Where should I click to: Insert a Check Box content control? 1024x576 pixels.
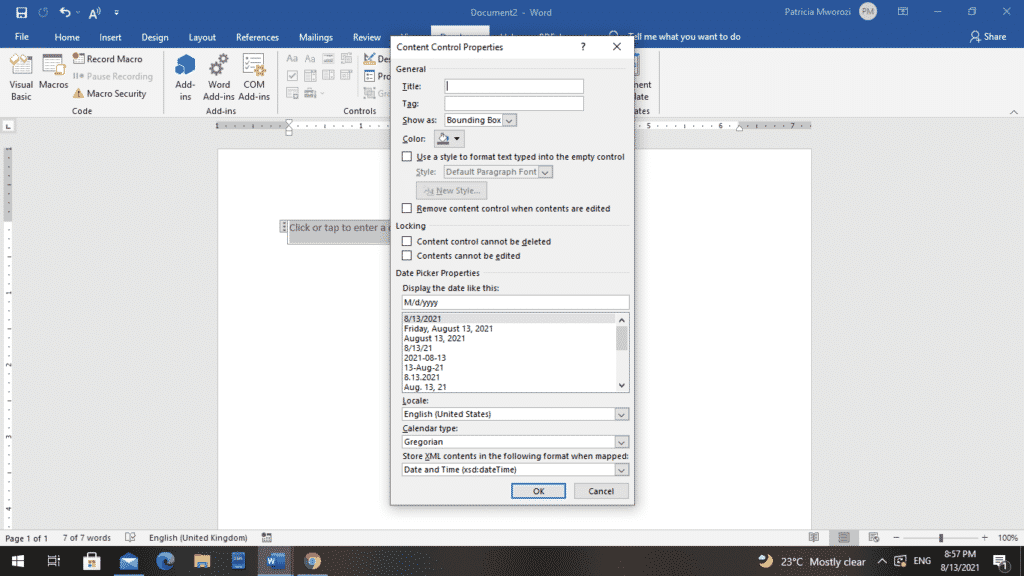tap(292, 75)
